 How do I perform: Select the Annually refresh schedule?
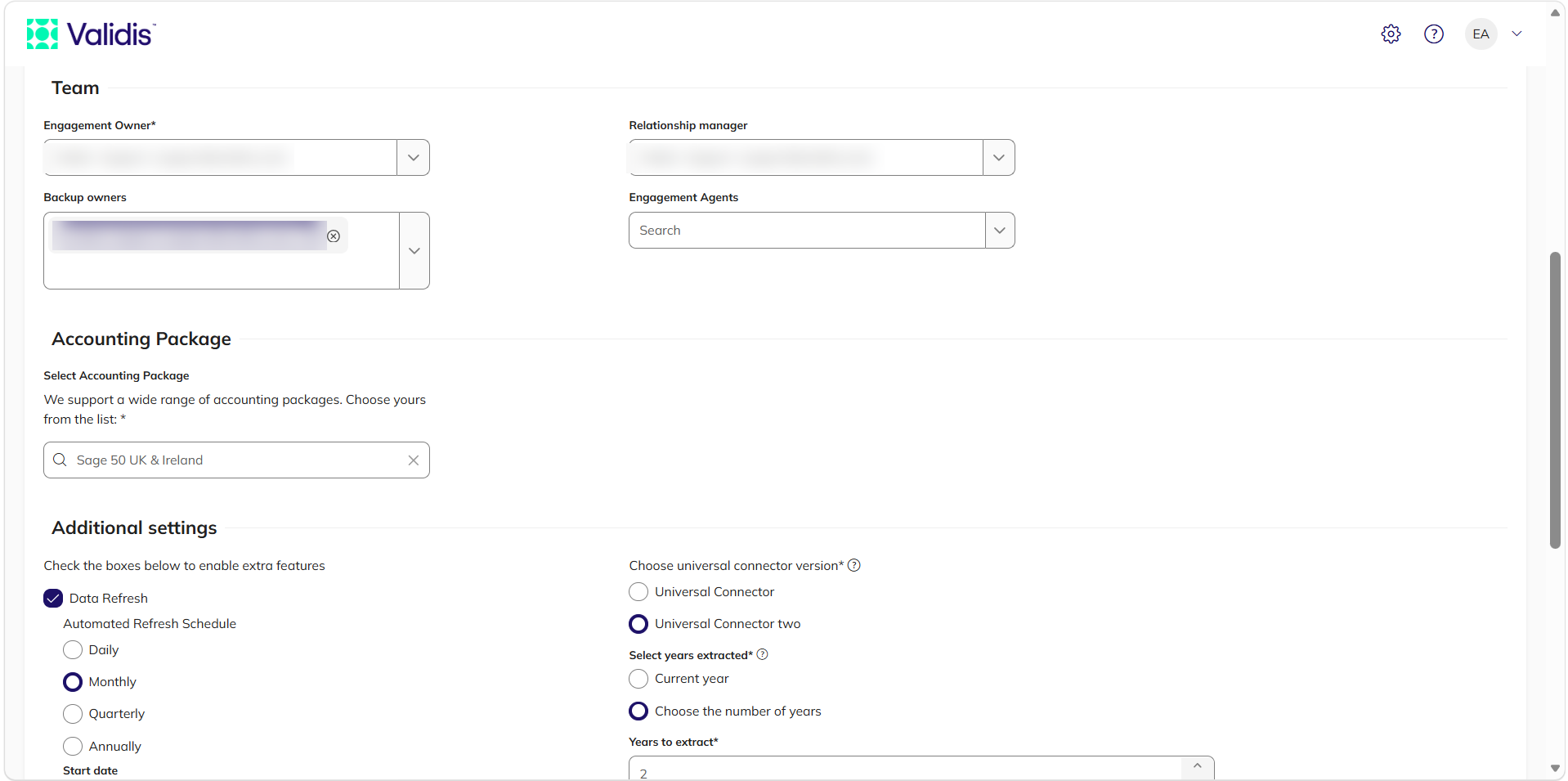pos(73,746)
